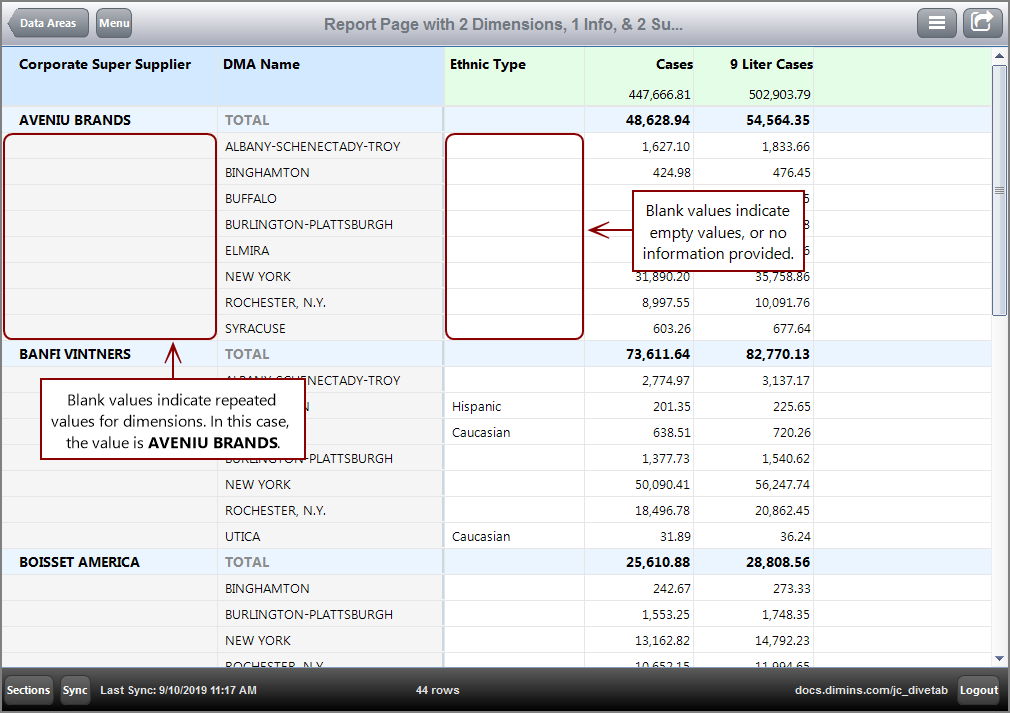Select the BUFFALO row
Viewport: 1010px width, 713px height.
click(251, 198)
